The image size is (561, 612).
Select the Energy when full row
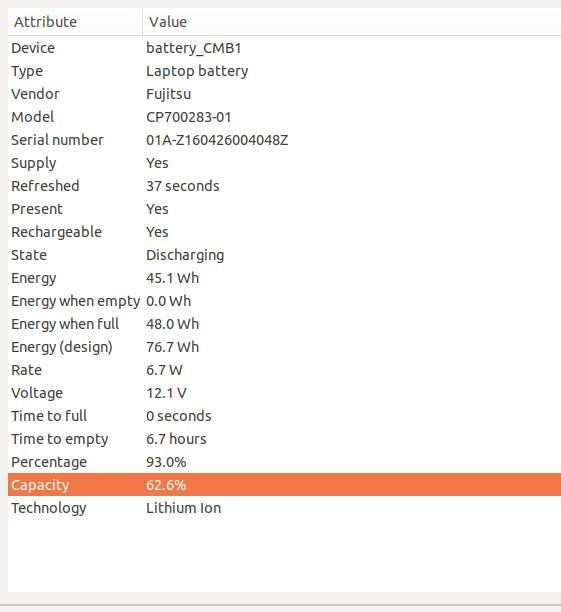click(x=284, y=324)
